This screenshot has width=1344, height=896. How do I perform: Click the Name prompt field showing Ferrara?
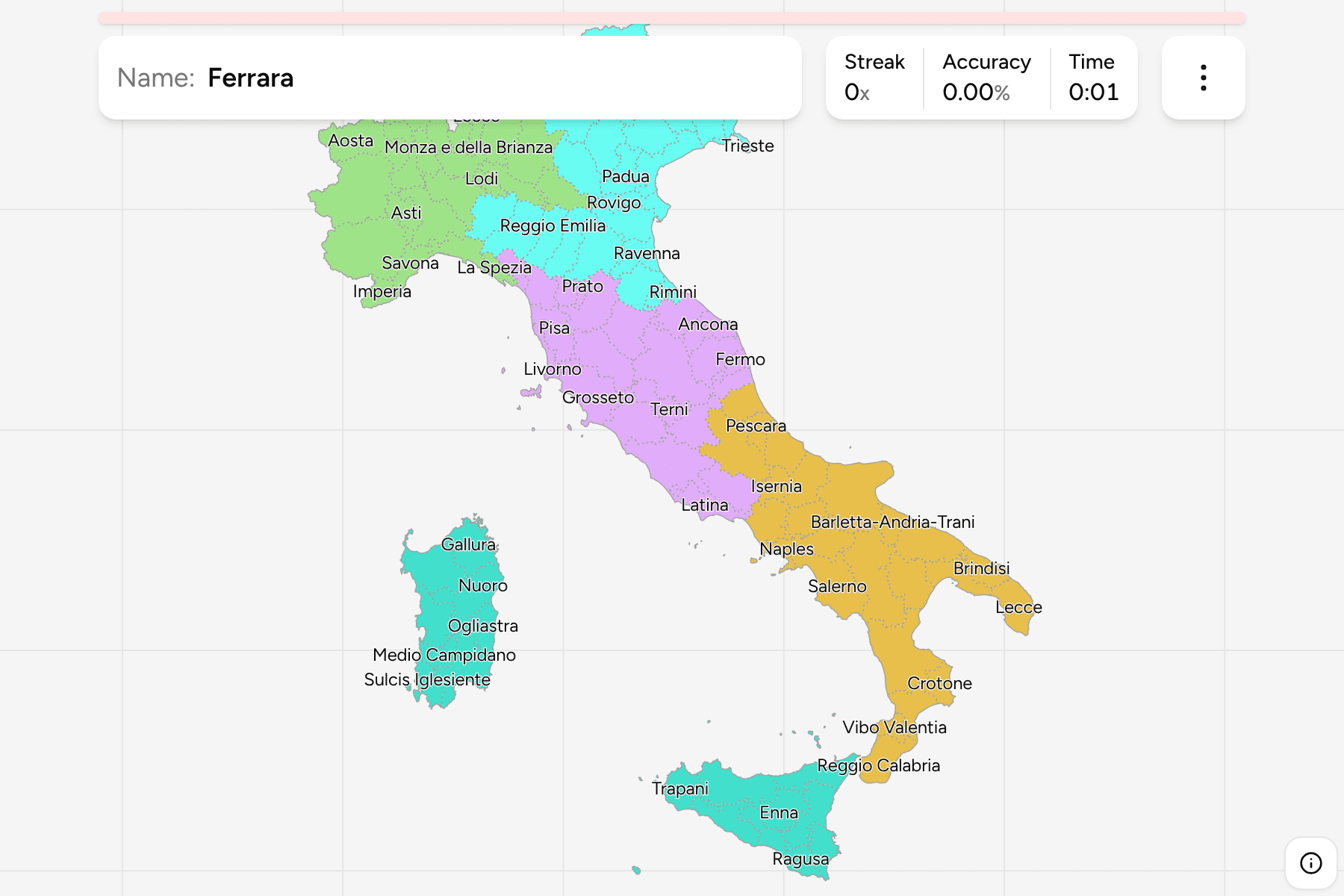pos(450,78)
